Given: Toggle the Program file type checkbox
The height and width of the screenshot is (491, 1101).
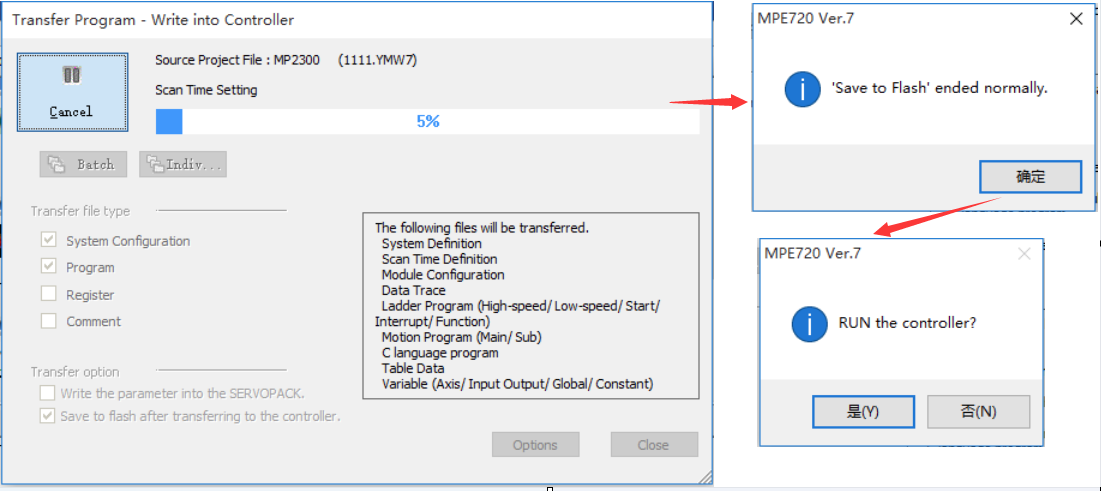Looking at the screenshot, I should click(48, 267).
